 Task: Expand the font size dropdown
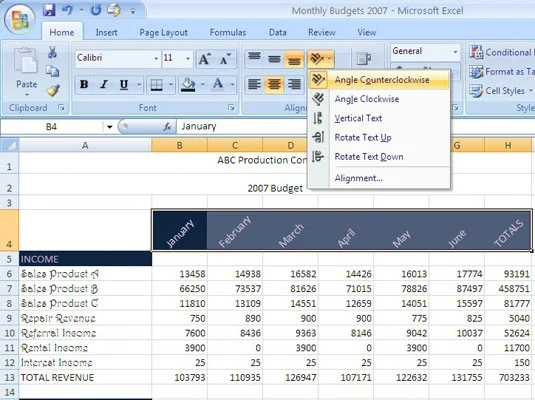pos(188,58)
